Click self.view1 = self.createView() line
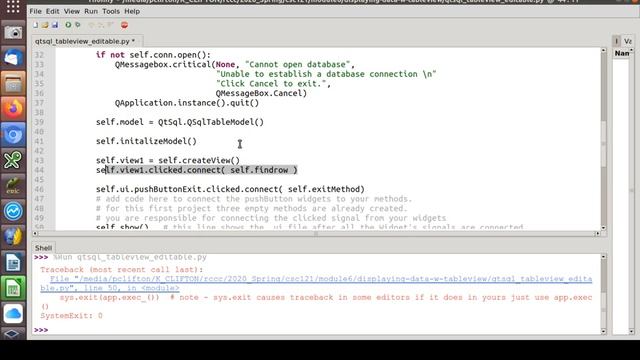This screenshot has height=360, width=640. tap(168, 160)
